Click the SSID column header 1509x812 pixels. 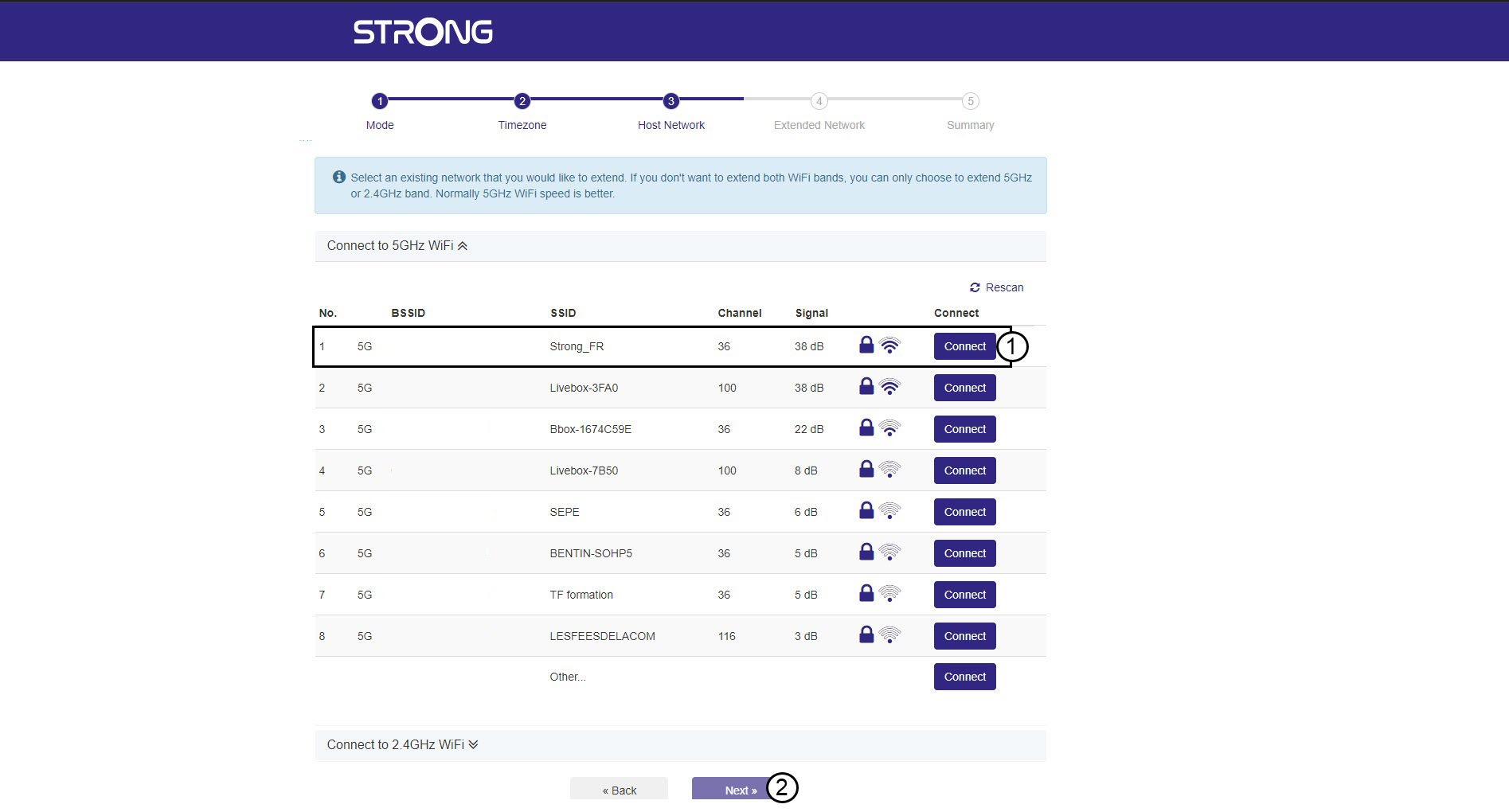[x=563, y=313]
